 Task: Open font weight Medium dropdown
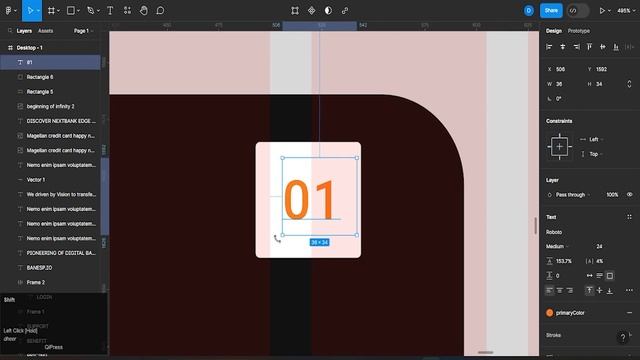coord(557,246)
